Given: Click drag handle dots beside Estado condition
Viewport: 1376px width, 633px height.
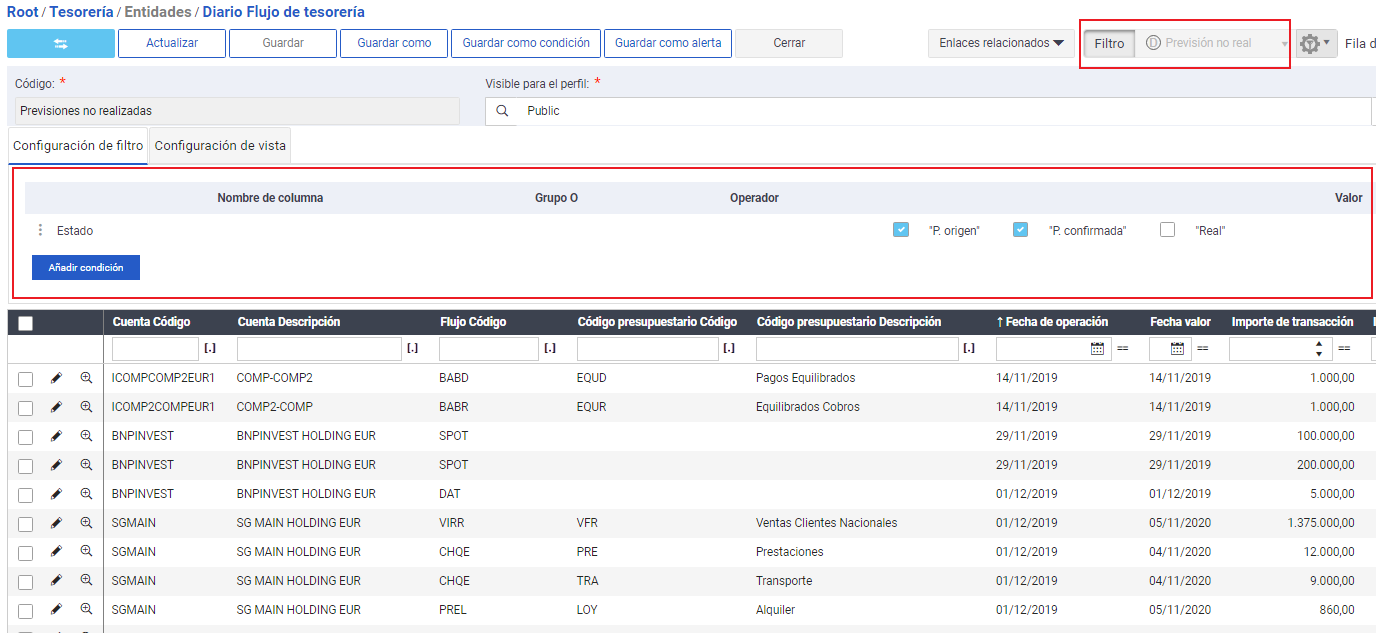Looking at the screenshot, I should click(40, 230).
